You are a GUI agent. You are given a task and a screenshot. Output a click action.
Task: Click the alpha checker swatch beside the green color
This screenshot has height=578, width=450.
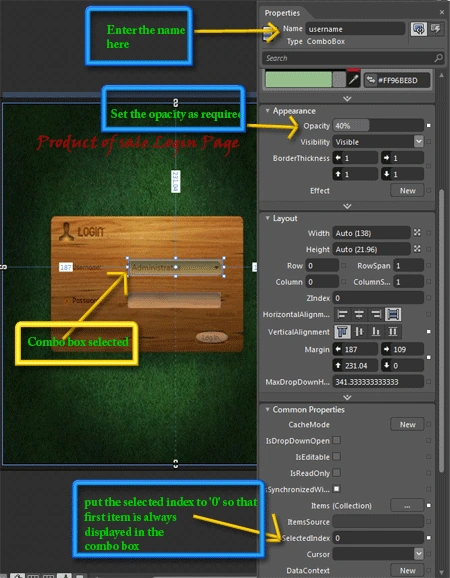(x=339, y=80)
